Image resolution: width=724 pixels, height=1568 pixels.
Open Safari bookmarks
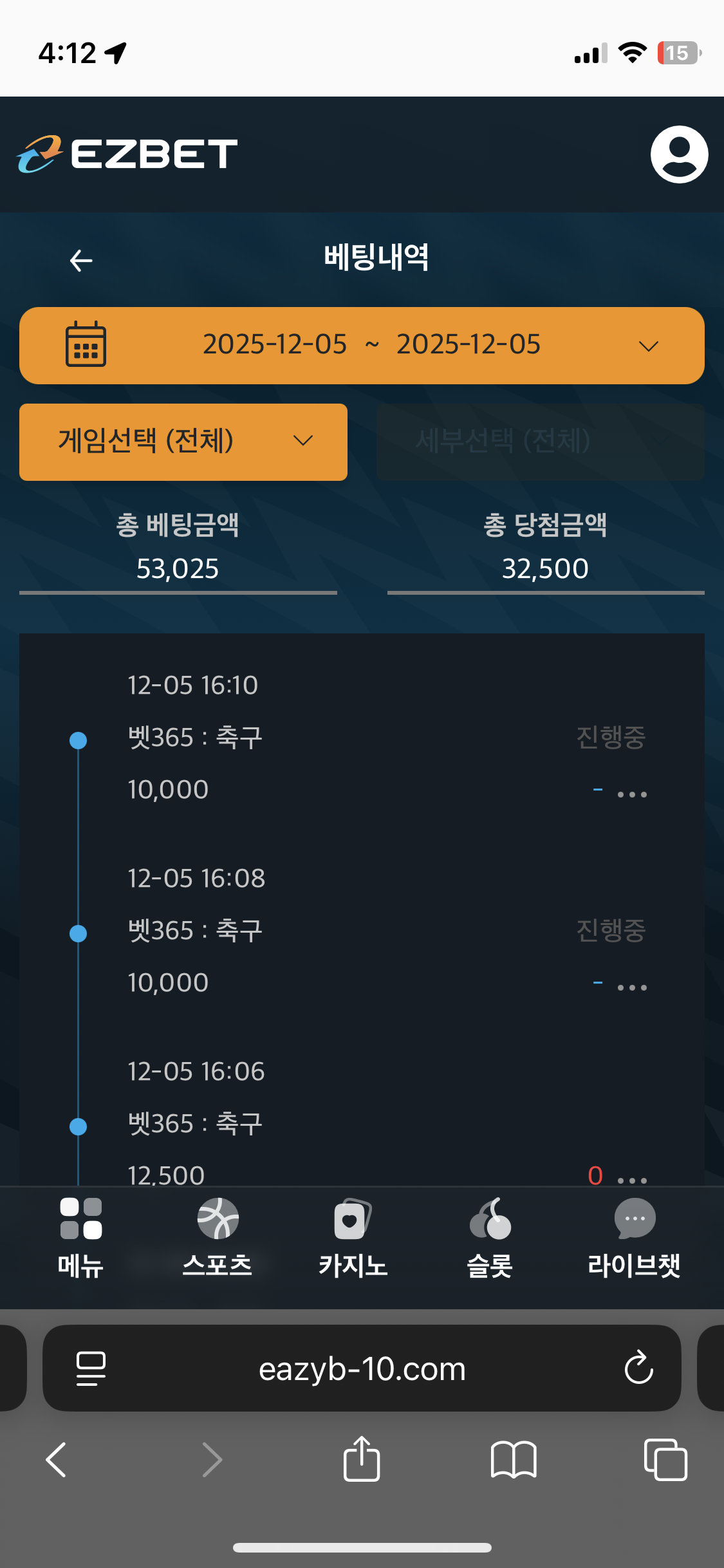[513, 1459]
